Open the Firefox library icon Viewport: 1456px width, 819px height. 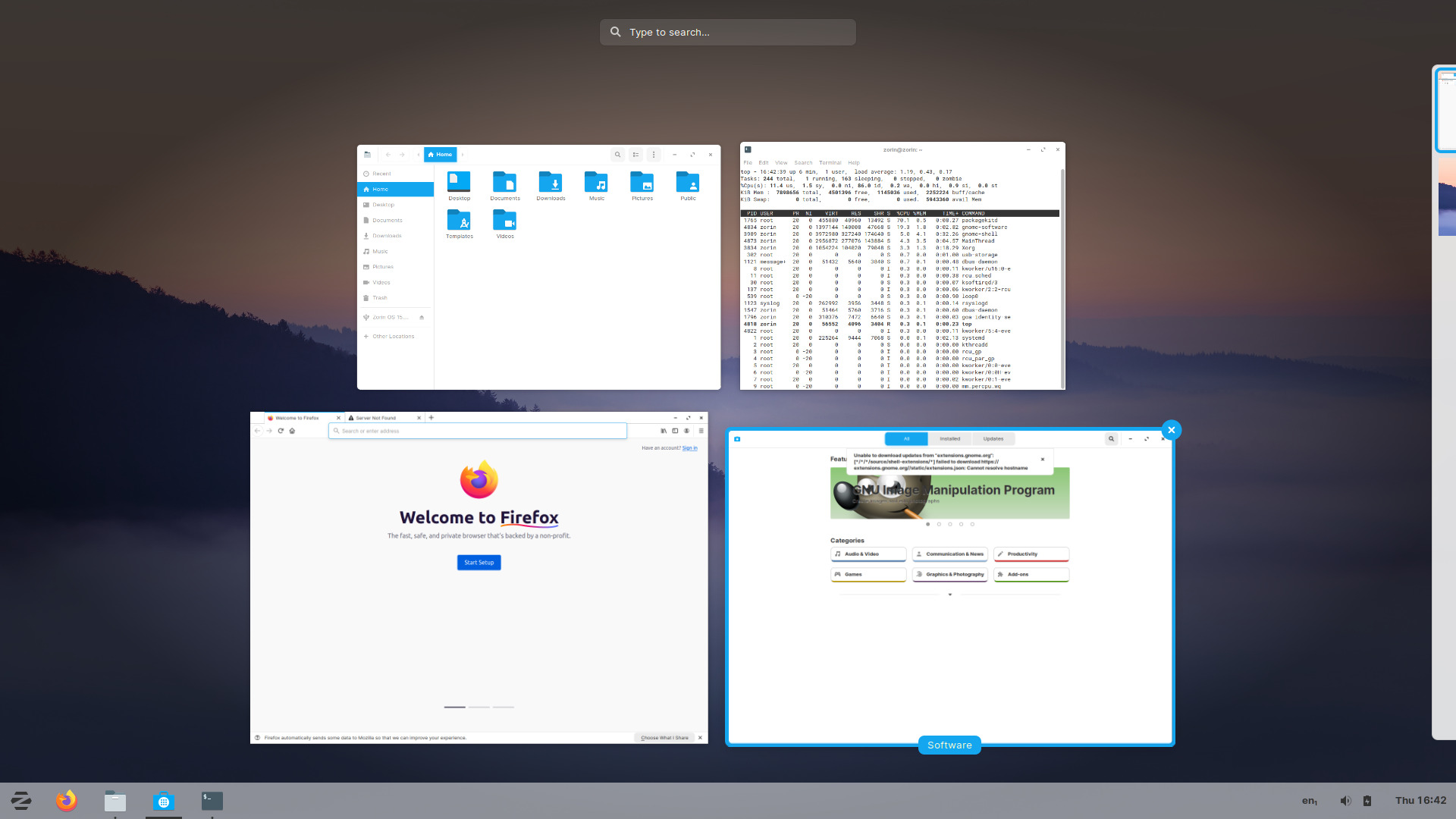pos(664,430)
